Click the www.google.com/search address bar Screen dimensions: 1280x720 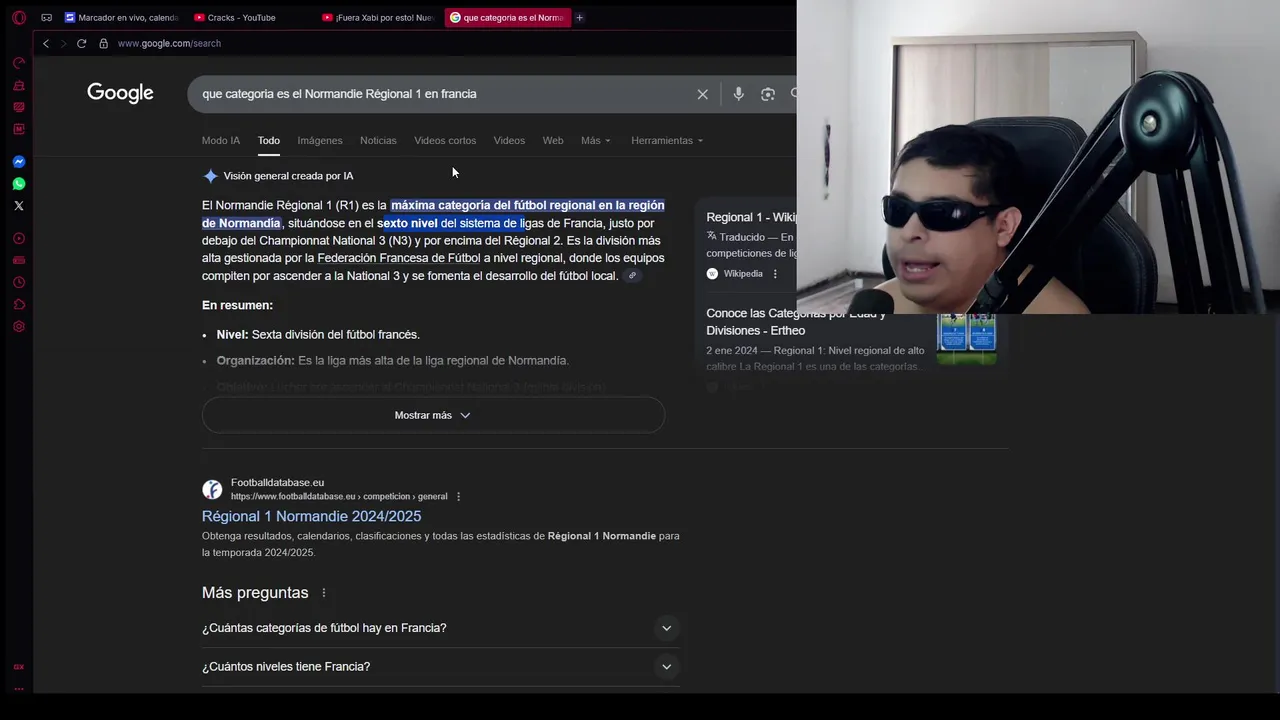(x=169, y=43)
